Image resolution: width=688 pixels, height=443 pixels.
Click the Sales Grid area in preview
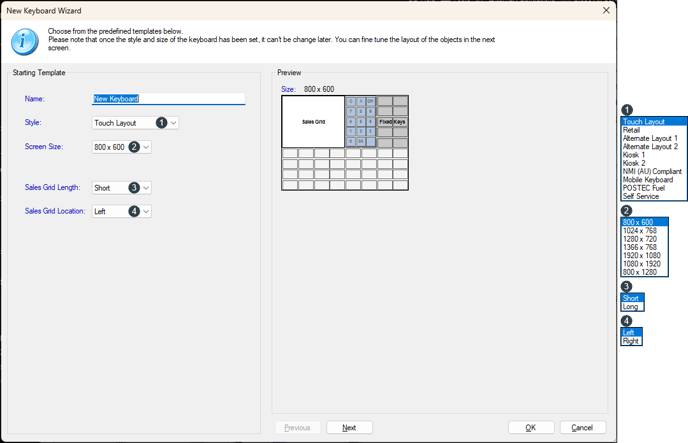313,122
